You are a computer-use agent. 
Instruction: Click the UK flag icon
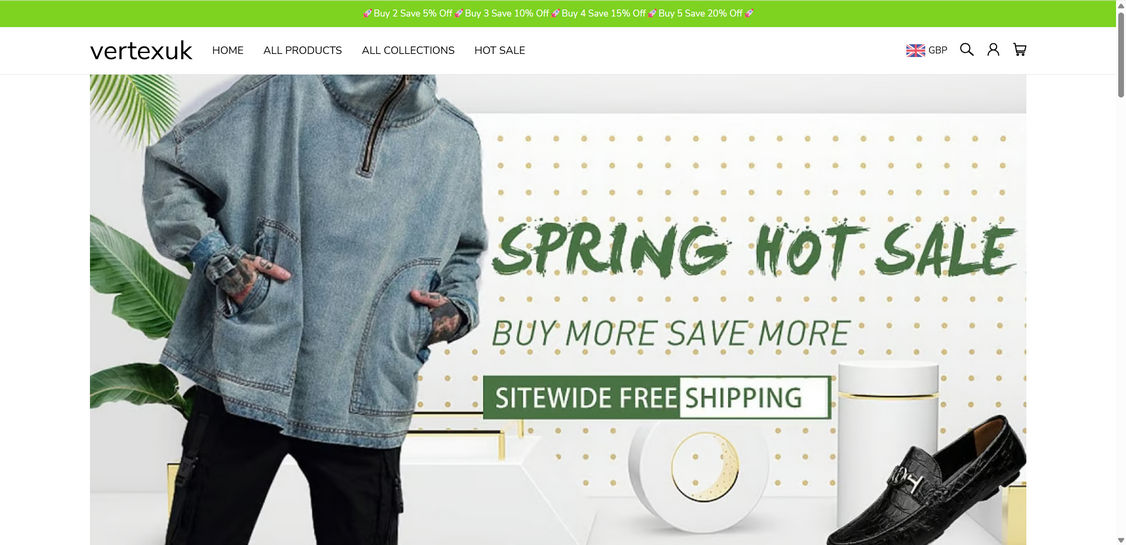(x=916, y=50)
